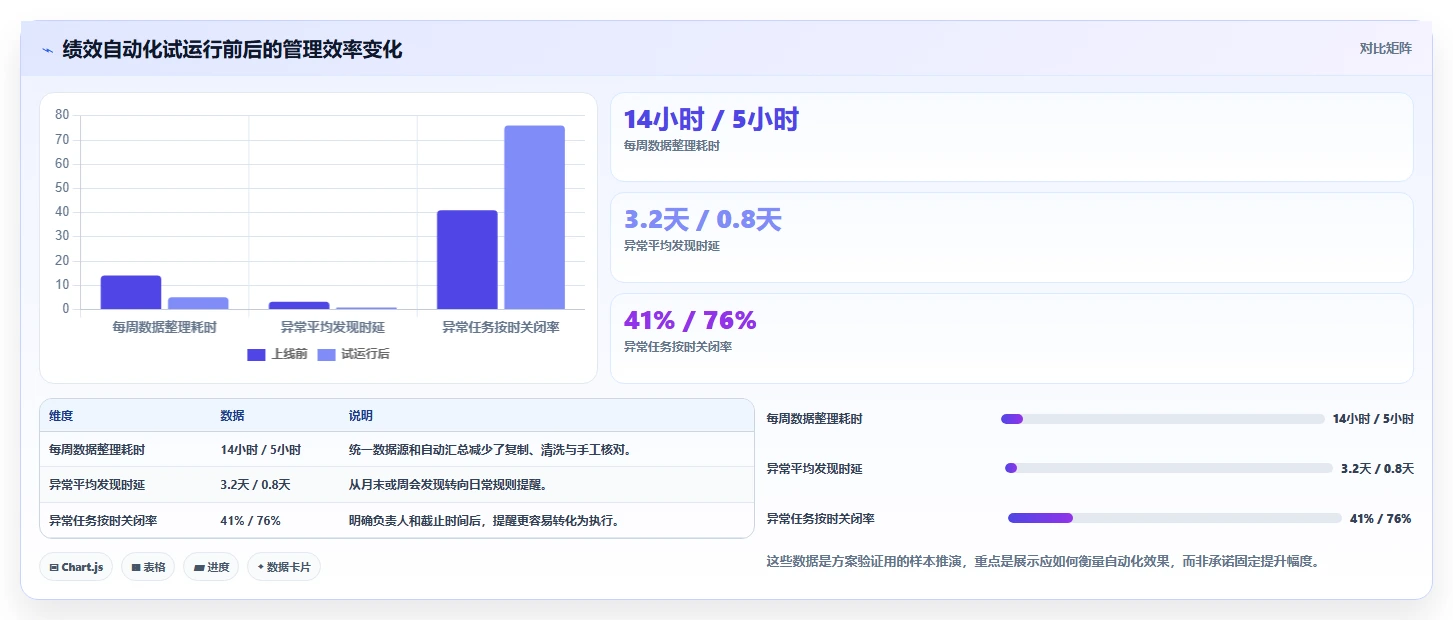Click the 维度 table column header
1453x620 pixels.
(61, 416)
